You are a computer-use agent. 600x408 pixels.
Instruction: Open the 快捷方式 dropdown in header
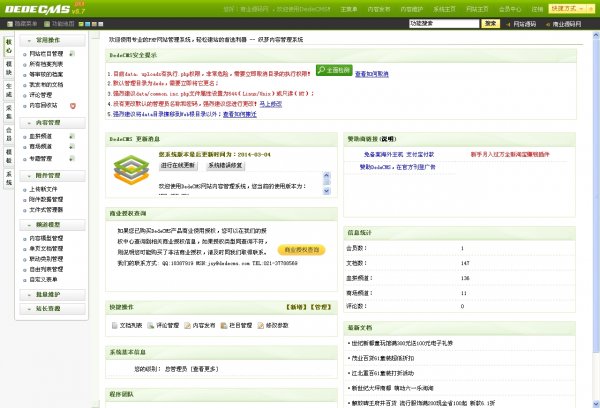[x=569, y=8]
